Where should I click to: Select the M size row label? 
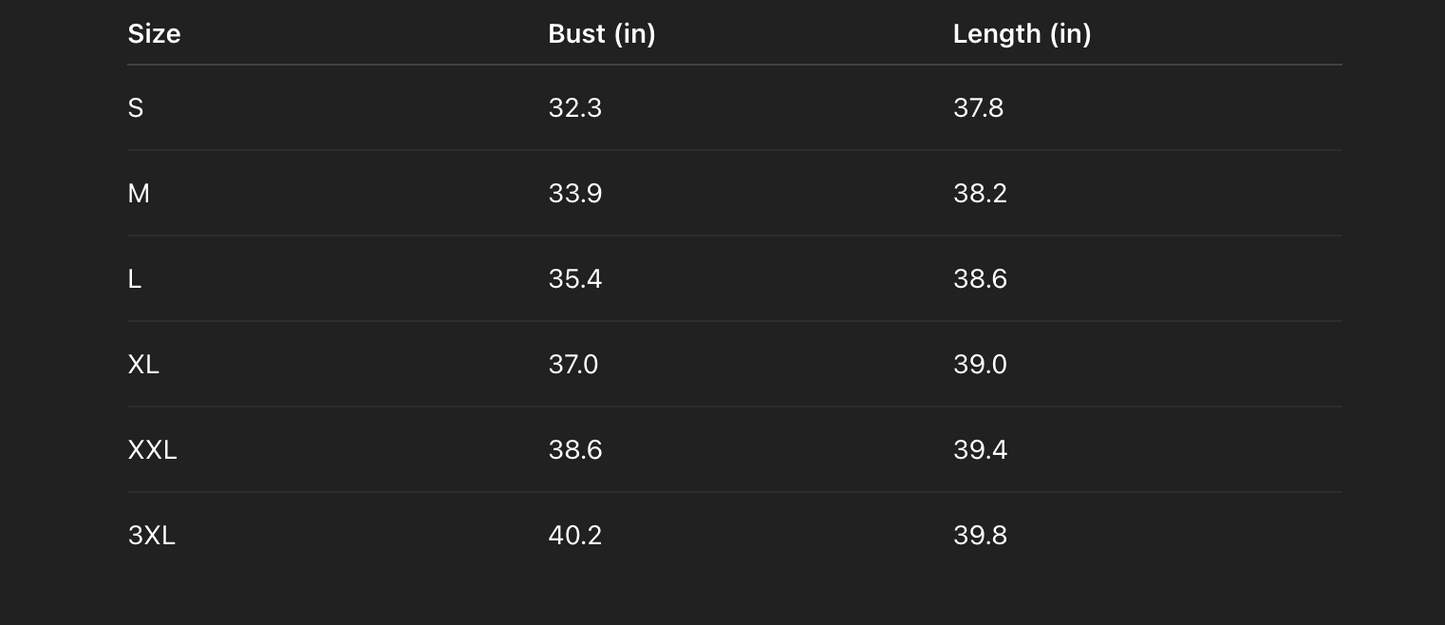point(139,193)
